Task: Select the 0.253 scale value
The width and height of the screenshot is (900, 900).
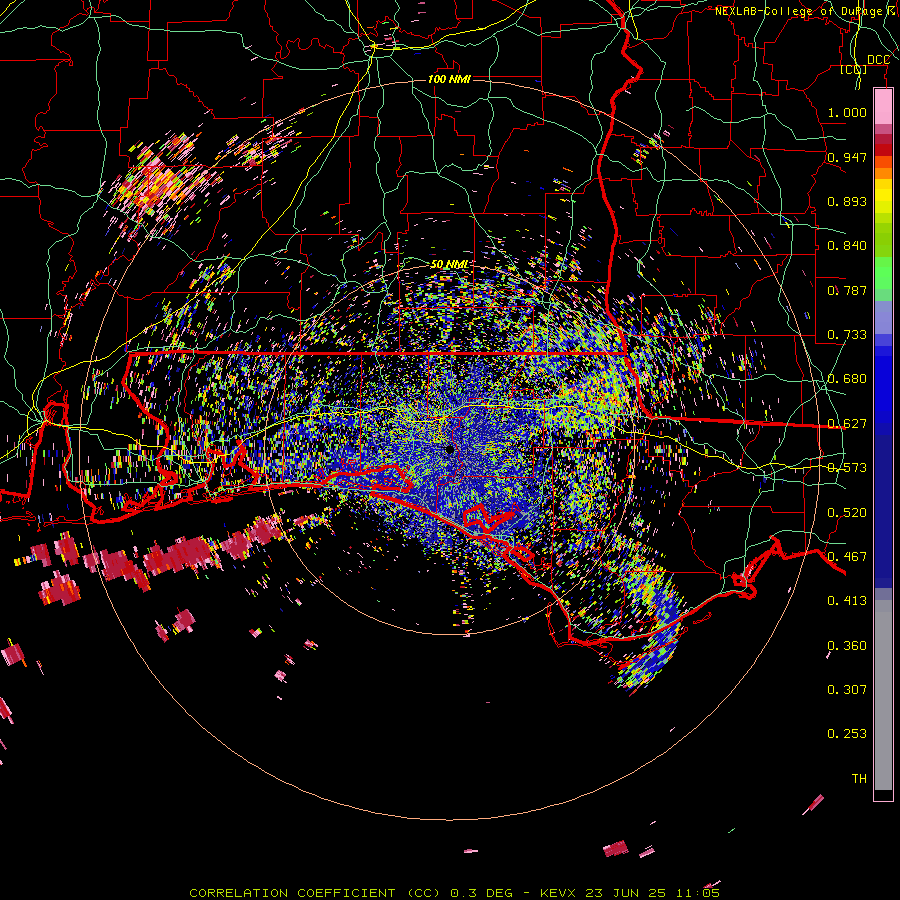Action: tap(847, 734)
